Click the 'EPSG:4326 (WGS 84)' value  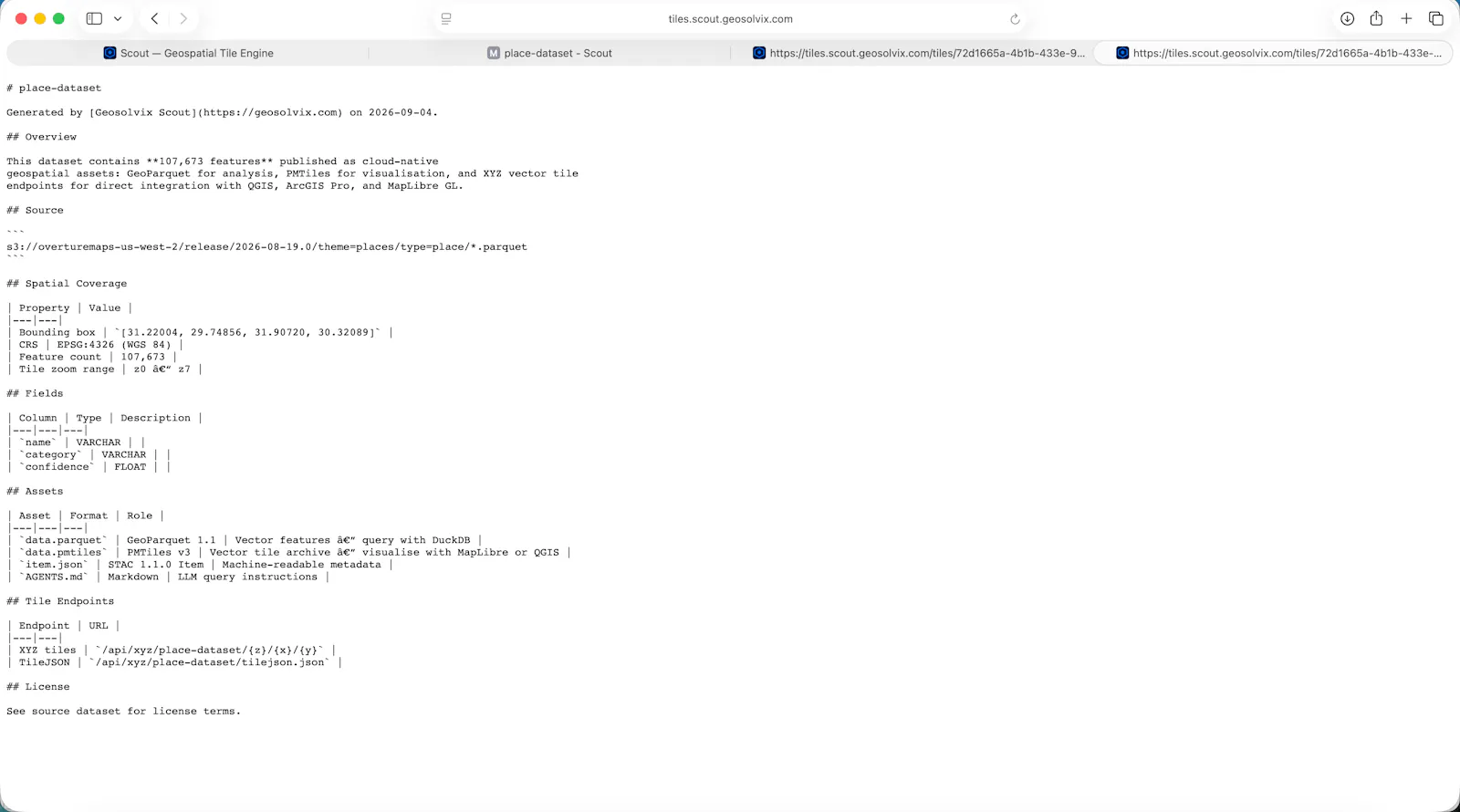click(114, 345)
